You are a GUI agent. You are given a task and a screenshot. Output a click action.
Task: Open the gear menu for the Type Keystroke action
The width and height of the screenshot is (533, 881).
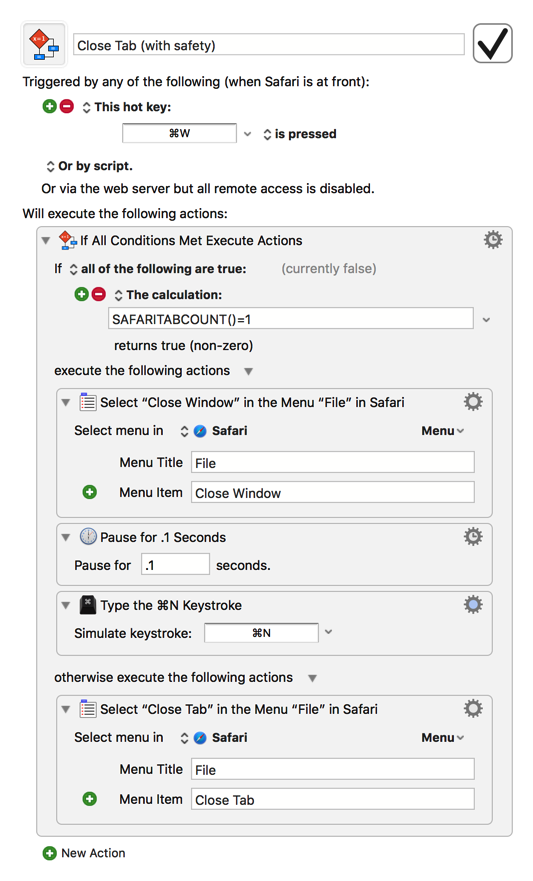click(473, 605)
